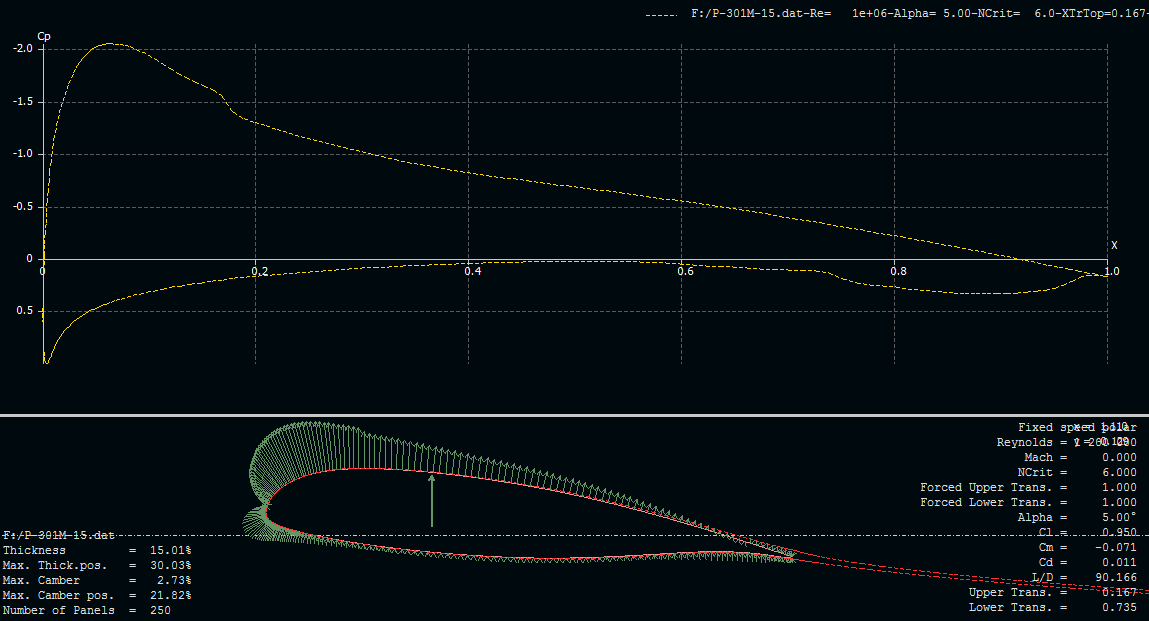1149x621 pixels.
Task: Click the 0.5 tick on Cp axis
Action: pyautogui.click(x=24, y=311)
